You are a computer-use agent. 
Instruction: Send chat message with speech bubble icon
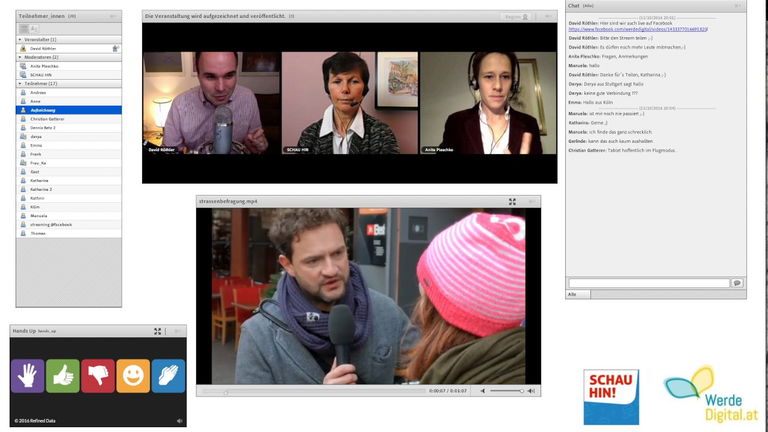tap(737, 283)
